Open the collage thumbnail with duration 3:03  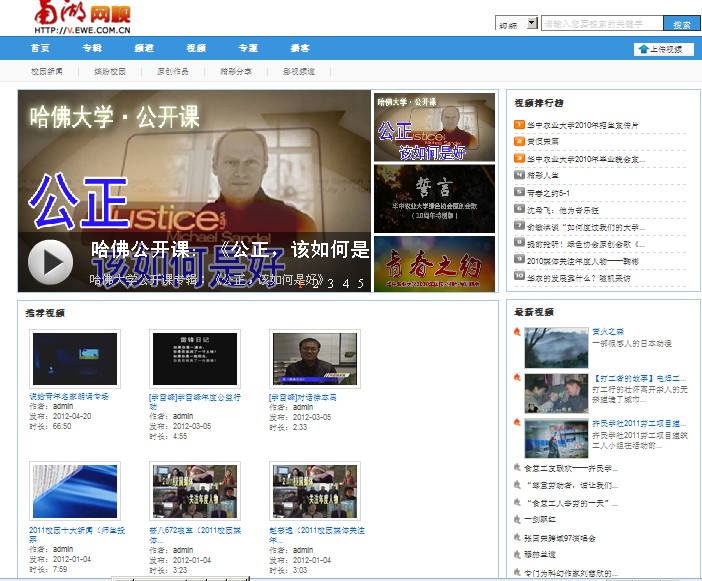315,491
